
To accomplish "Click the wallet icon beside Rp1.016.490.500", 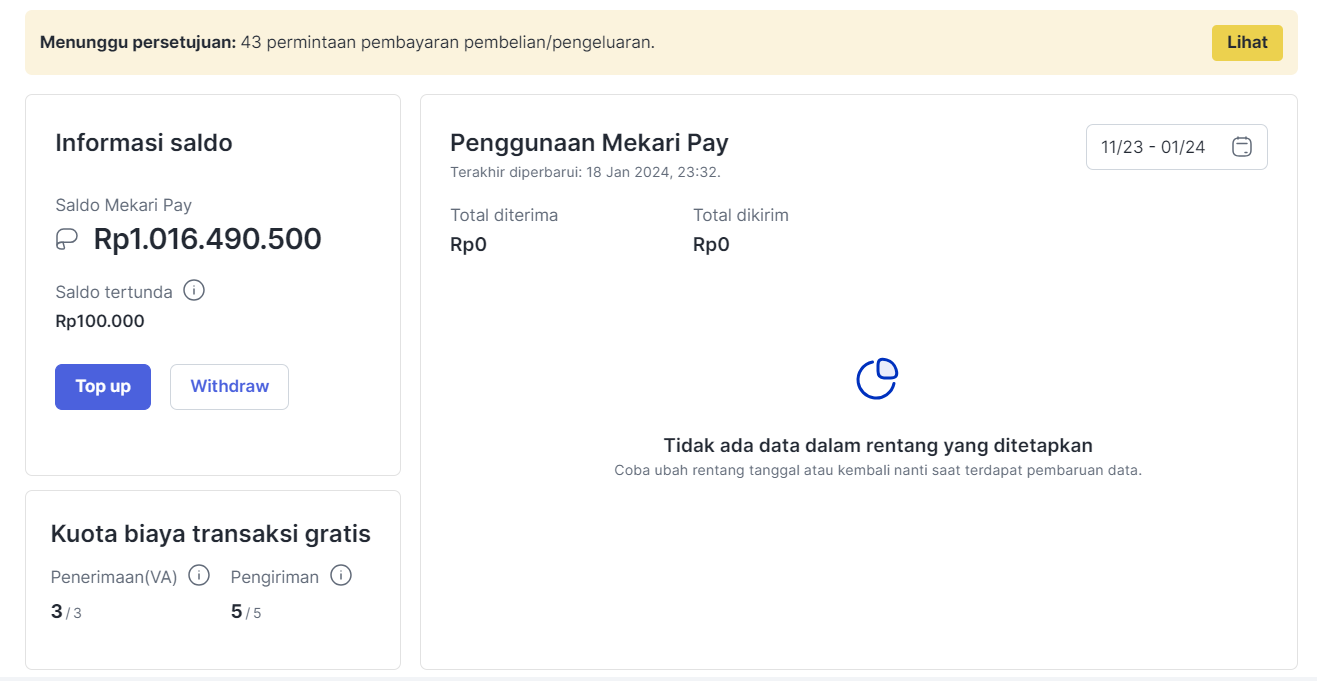I will (67, 239).
